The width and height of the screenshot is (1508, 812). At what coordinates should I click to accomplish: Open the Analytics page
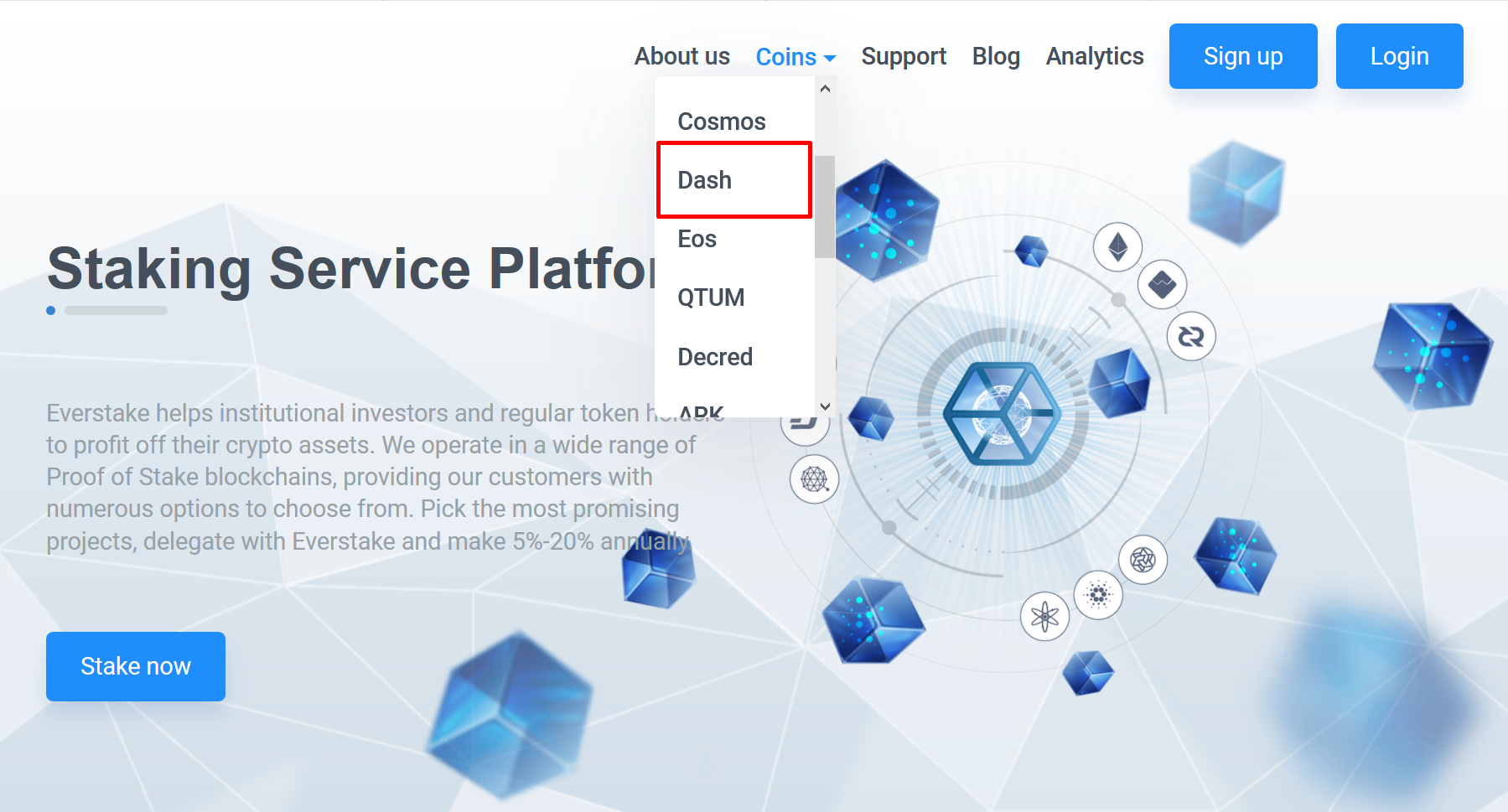click(x=1095, y=56)
